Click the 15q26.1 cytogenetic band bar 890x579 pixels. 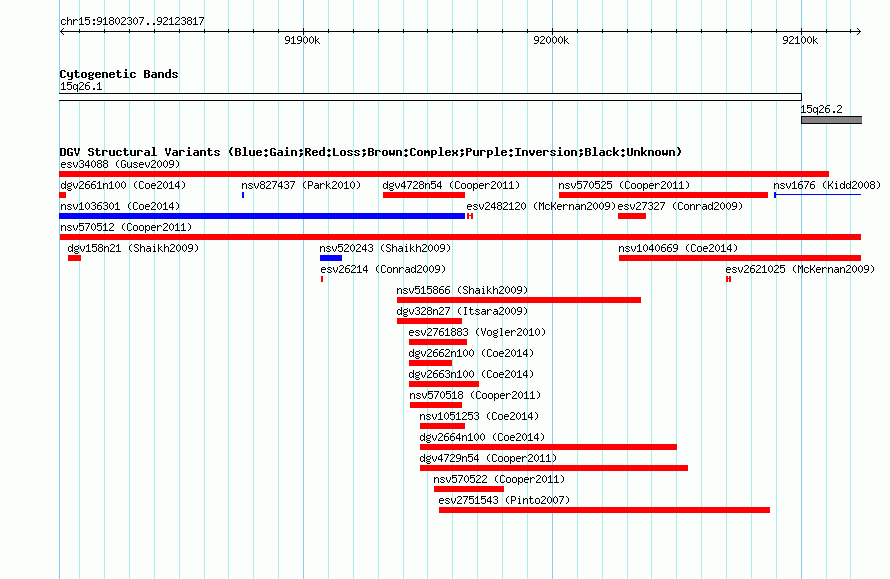coord(430,97)
